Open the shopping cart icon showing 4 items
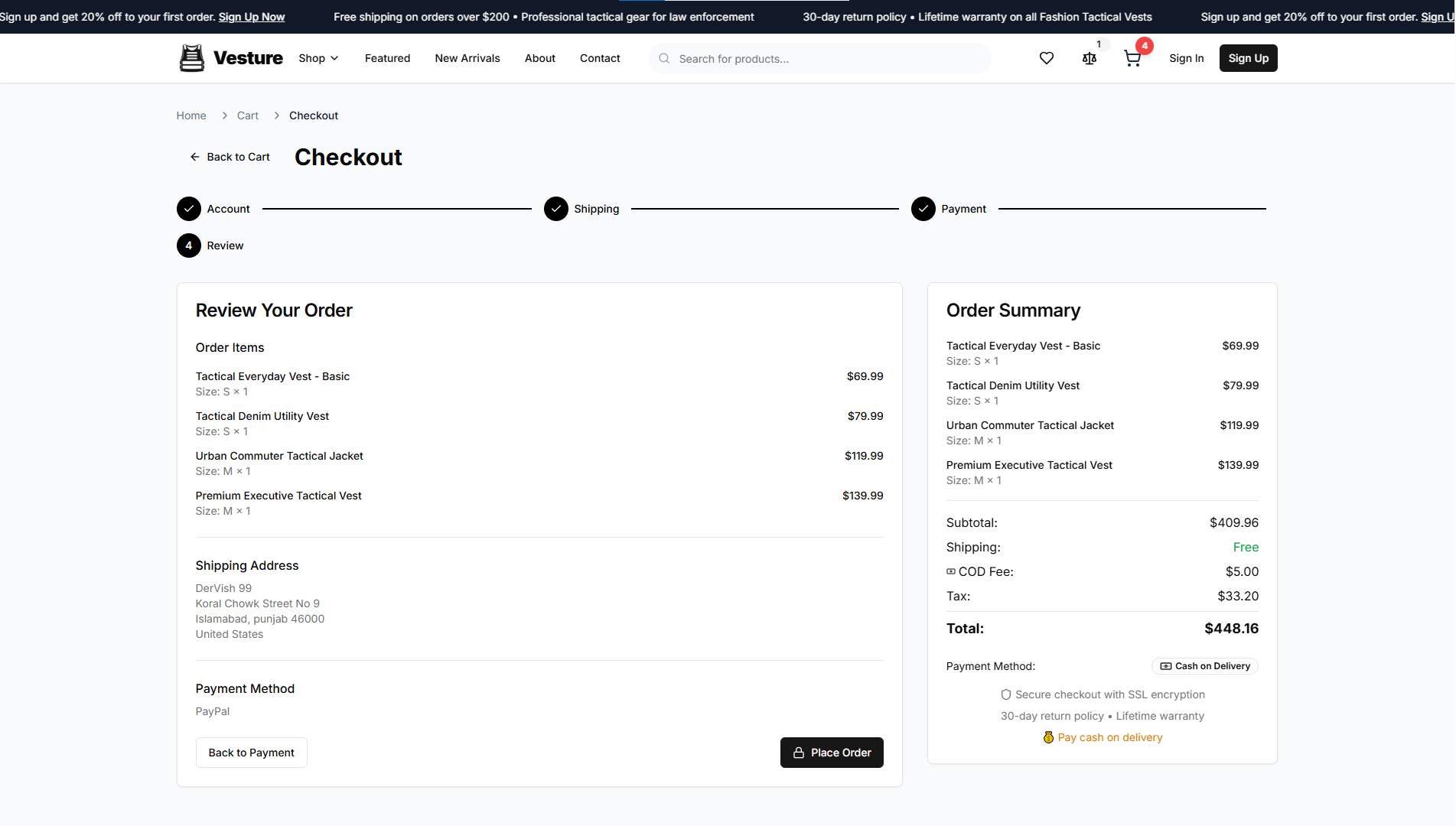The image size is (1456, 826). [1133, 57]
